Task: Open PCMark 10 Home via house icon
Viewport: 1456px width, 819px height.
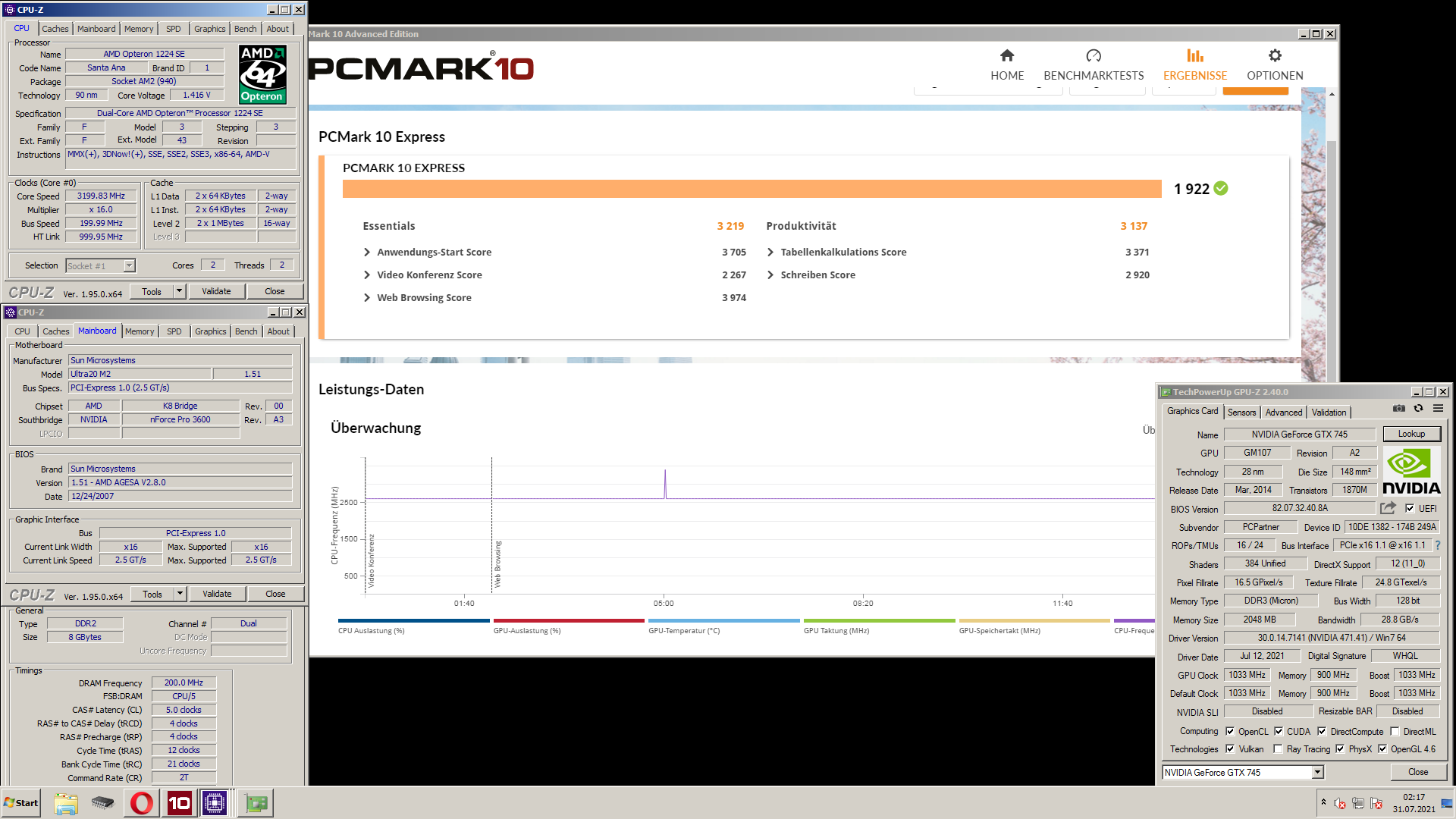Action: [x=1006, y=55]
